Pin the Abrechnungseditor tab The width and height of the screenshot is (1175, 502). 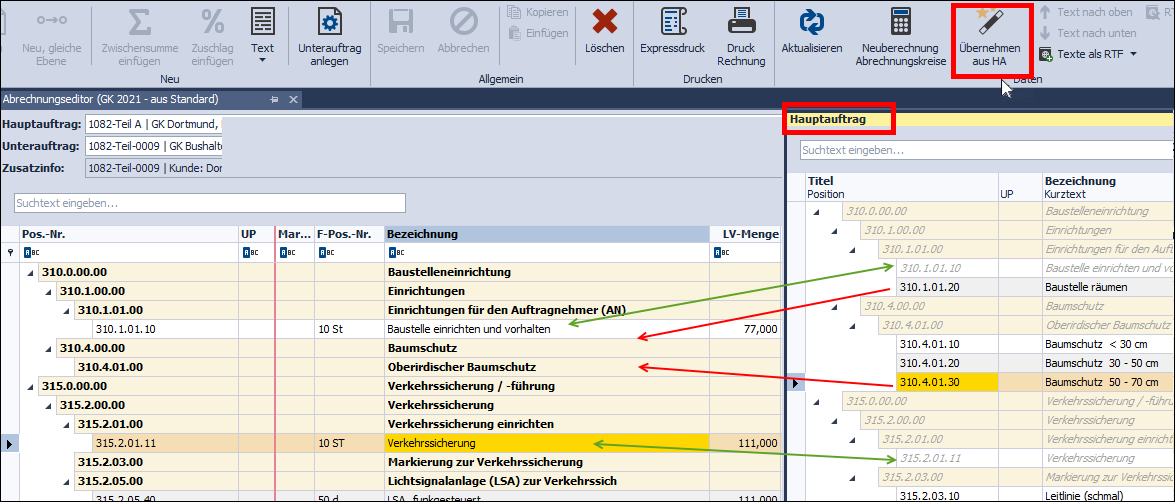click(x=274, y=100)
